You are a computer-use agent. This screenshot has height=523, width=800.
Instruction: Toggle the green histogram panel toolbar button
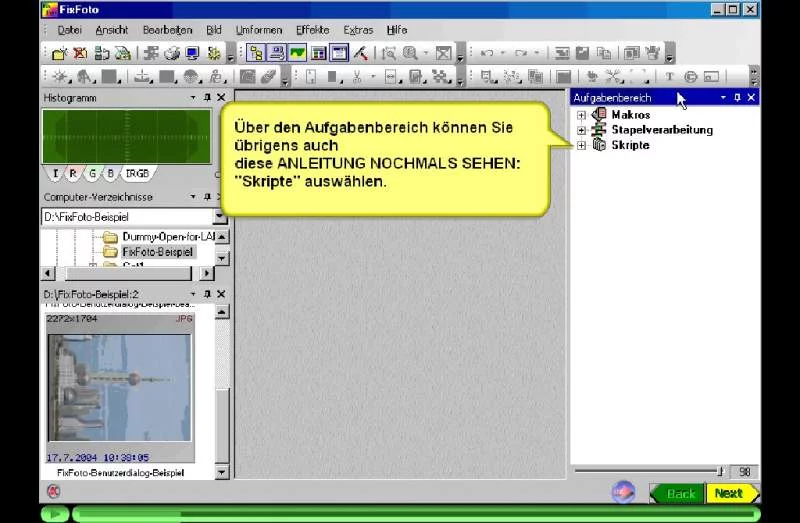point(297,53)
